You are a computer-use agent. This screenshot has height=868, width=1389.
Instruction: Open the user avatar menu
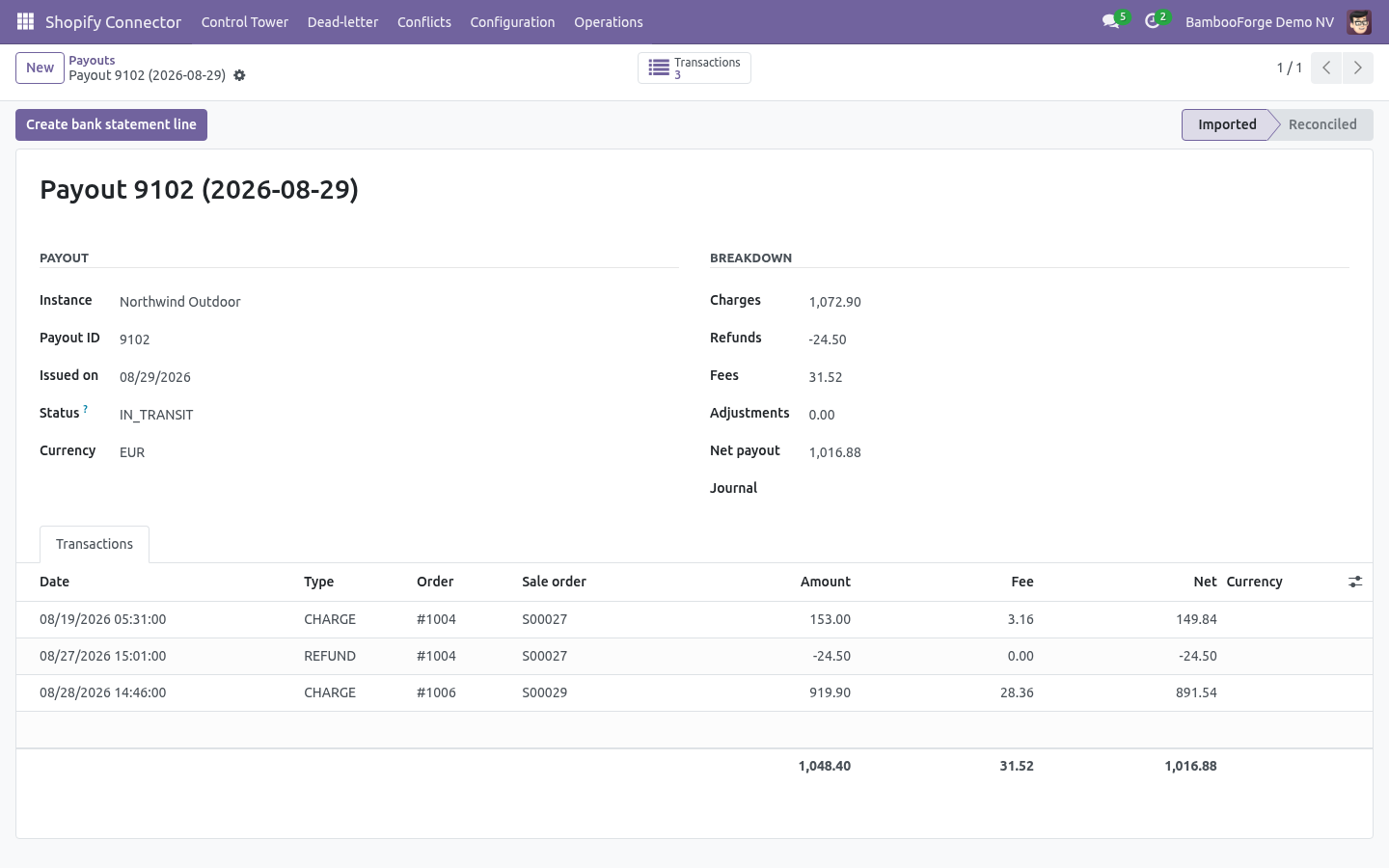coord(1359,21)
